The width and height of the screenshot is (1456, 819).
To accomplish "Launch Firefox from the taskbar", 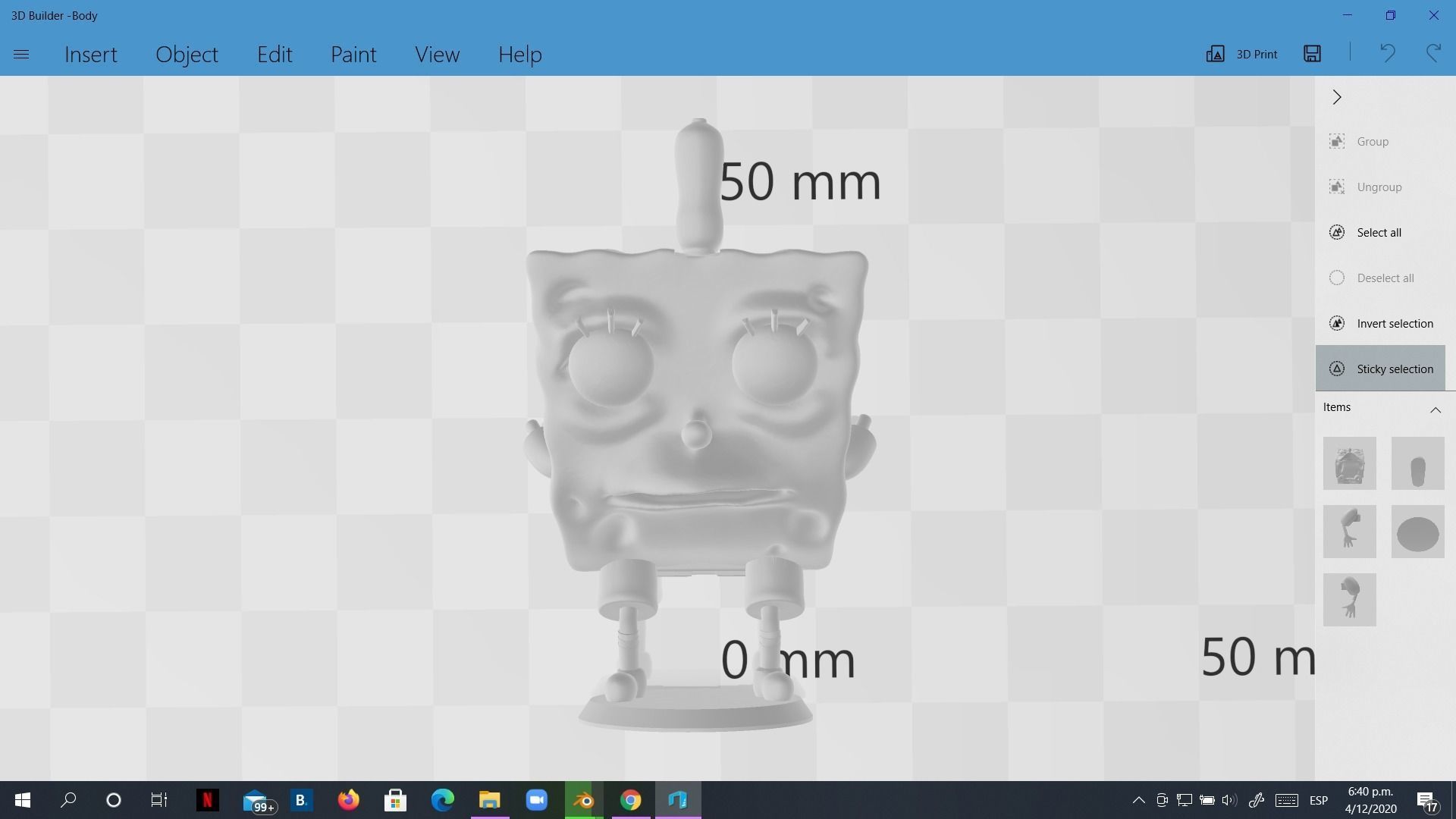I will tap(348, 800).
